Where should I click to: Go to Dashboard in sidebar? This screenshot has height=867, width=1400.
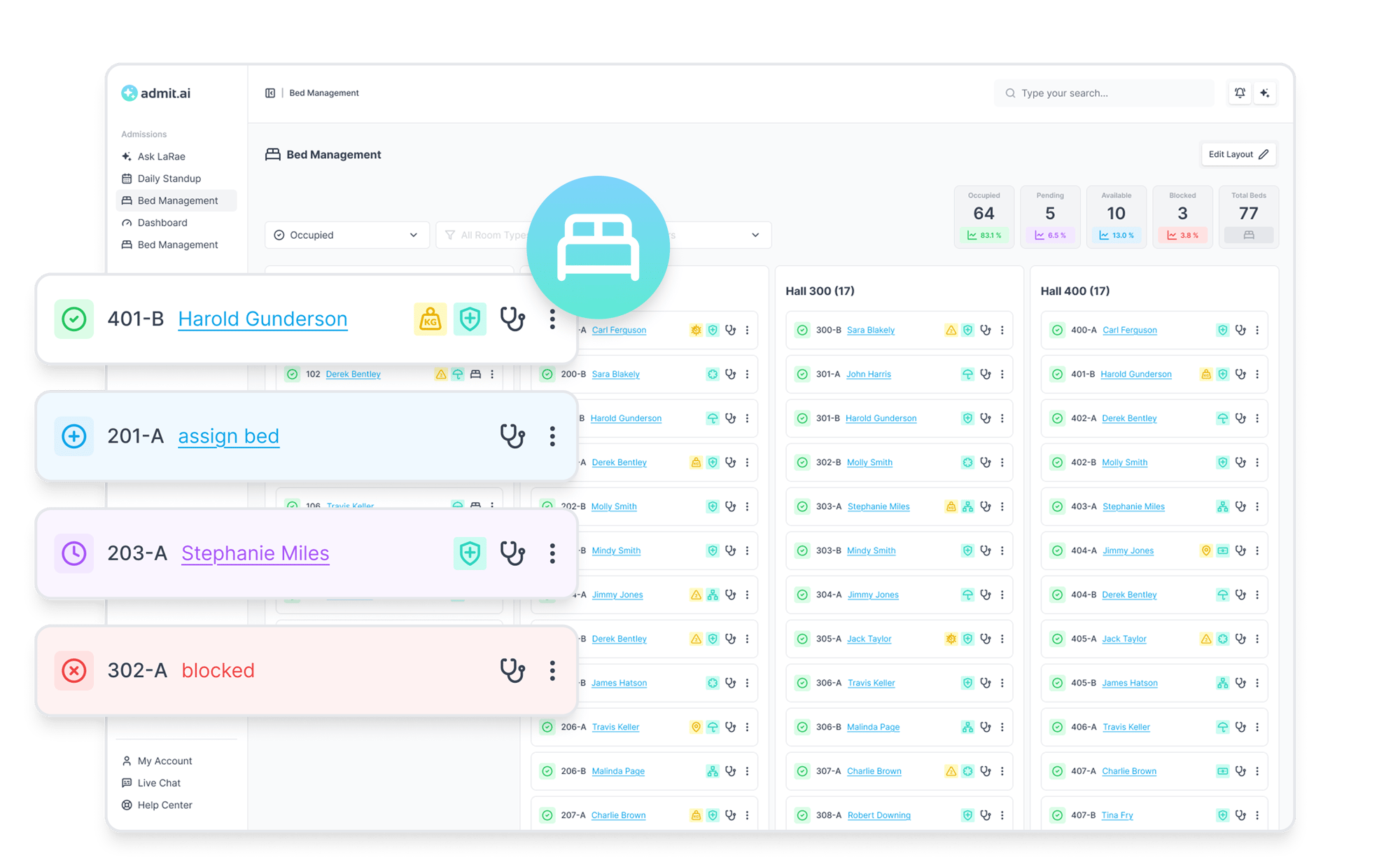pos(162,223)
